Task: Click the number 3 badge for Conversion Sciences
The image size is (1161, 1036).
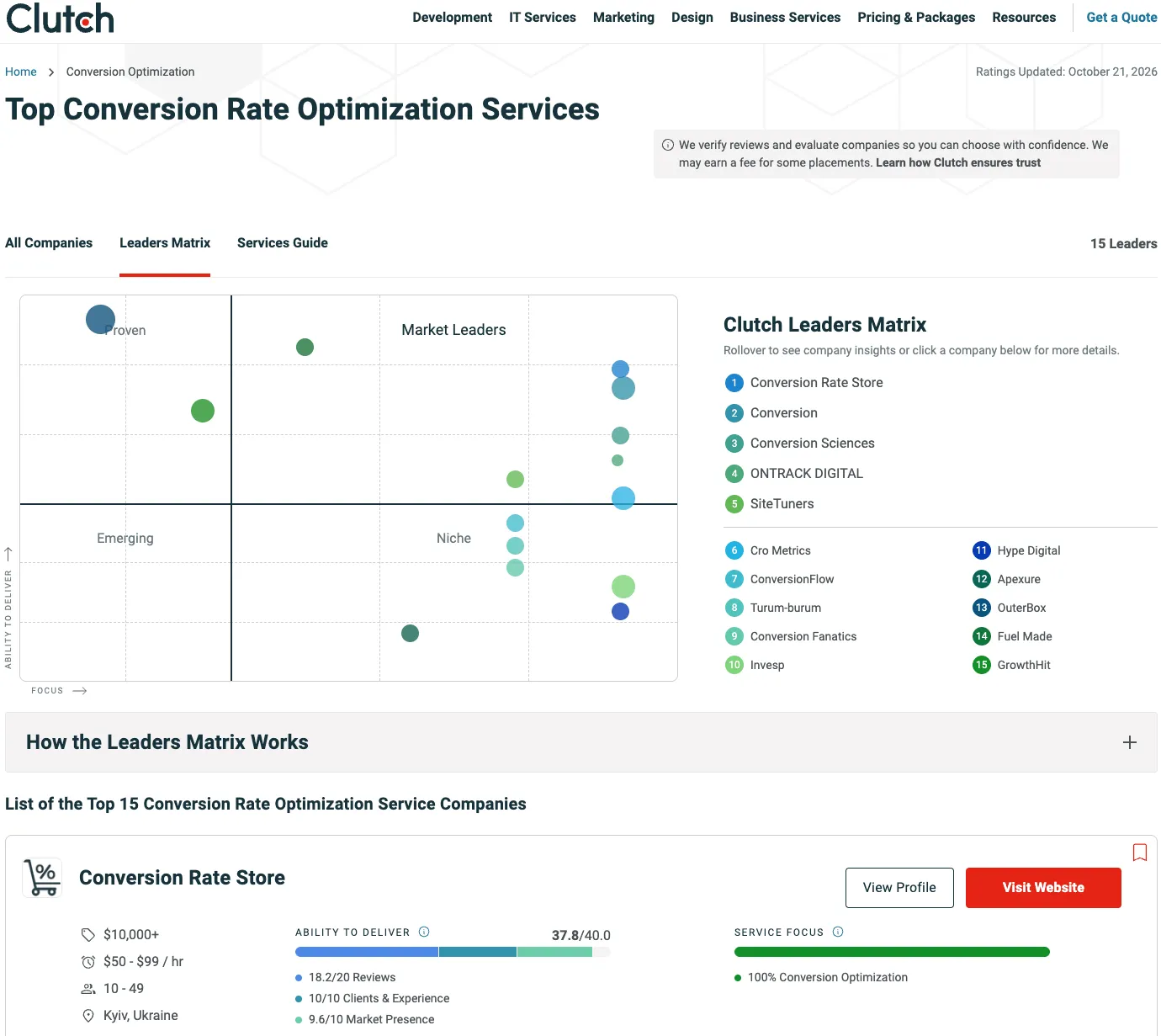Action: coord(734,444)
